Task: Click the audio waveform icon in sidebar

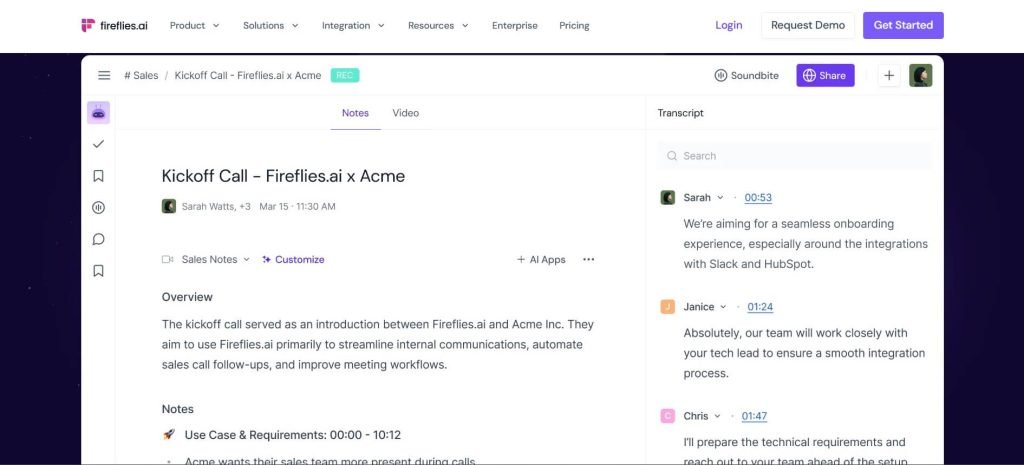Action: pyautogui.click(x=98, y=208)
